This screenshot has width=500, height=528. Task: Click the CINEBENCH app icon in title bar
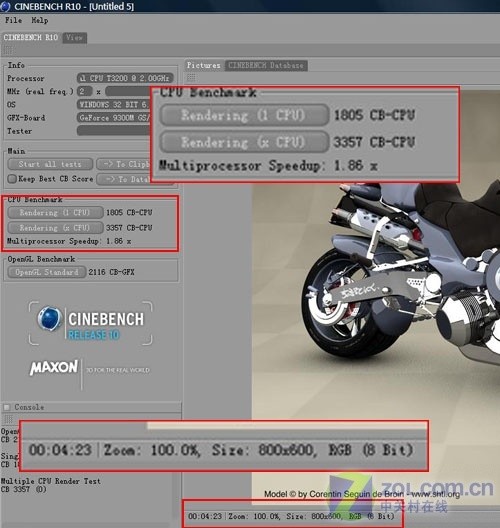6,6
